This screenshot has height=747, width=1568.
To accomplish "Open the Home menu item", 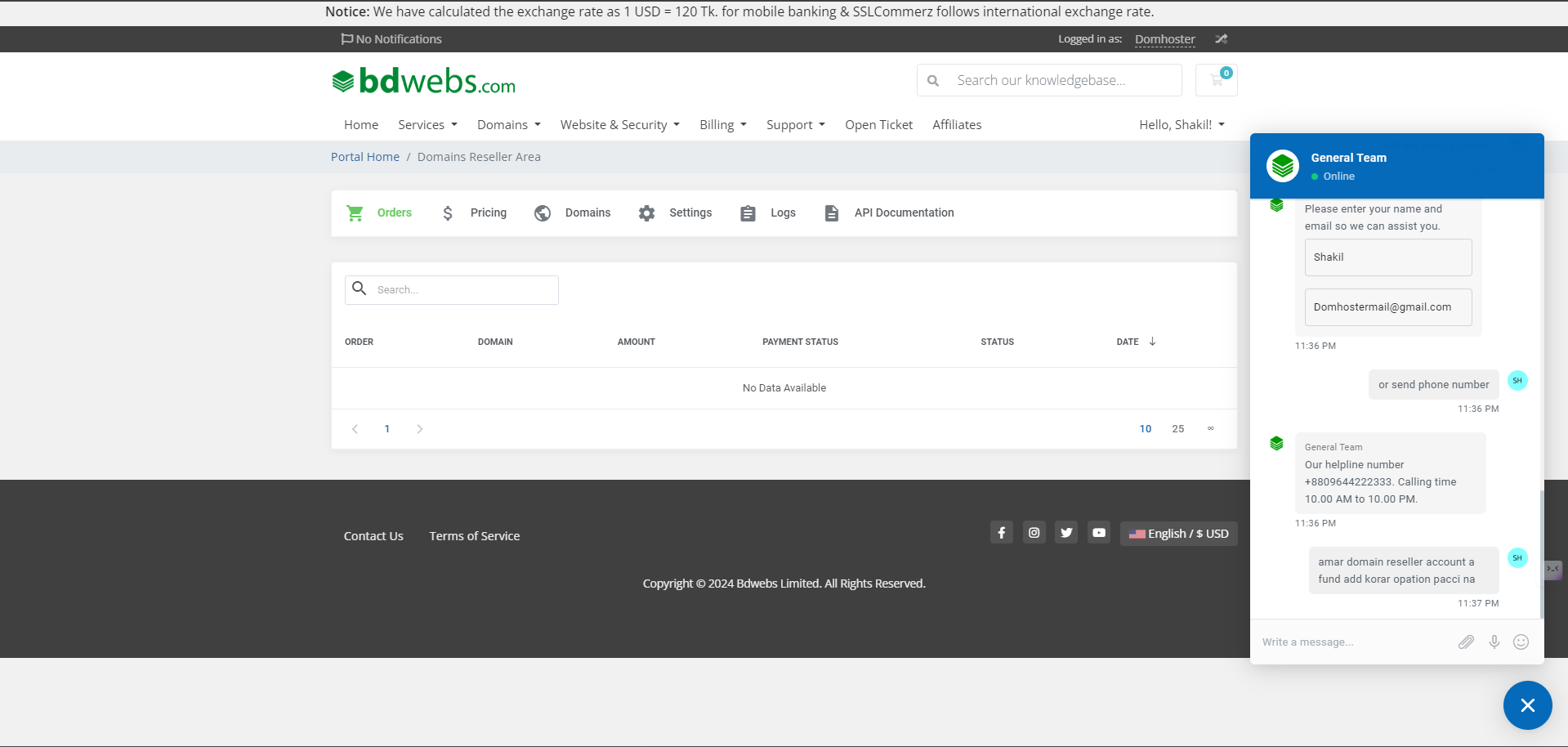I will coord(361,125).
